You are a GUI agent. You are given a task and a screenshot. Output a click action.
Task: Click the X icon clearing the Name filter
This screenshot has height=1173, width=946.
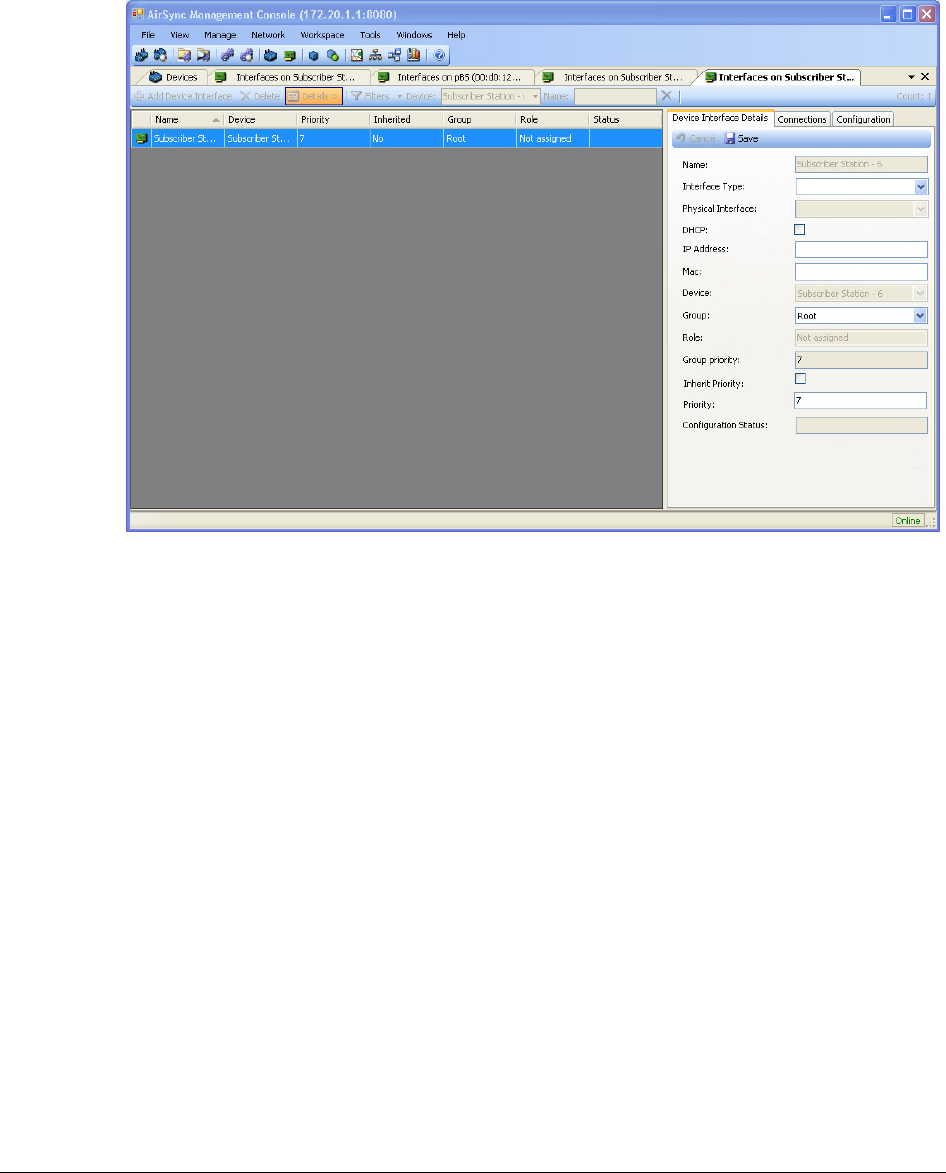click(666, 96)
